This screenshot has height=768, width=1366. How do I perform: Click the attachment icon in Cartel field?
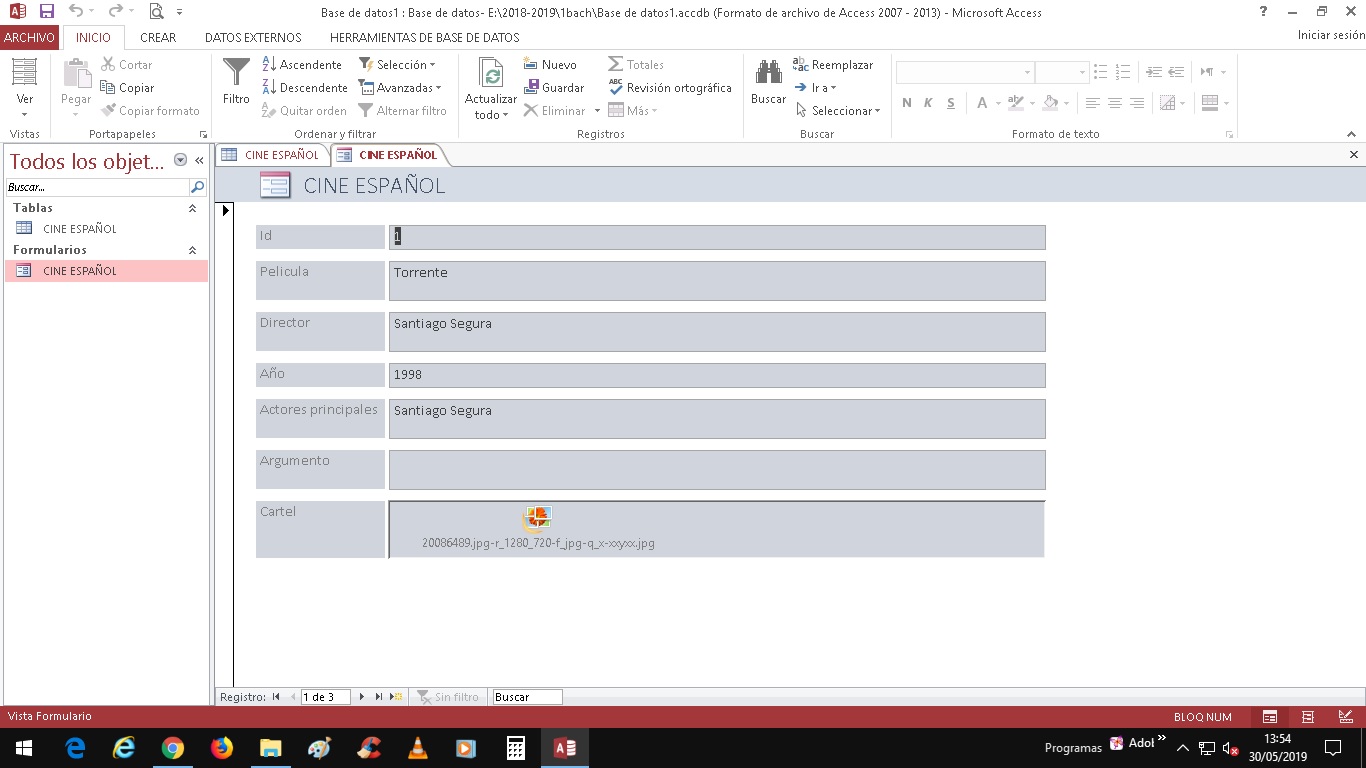coord(538,518)
